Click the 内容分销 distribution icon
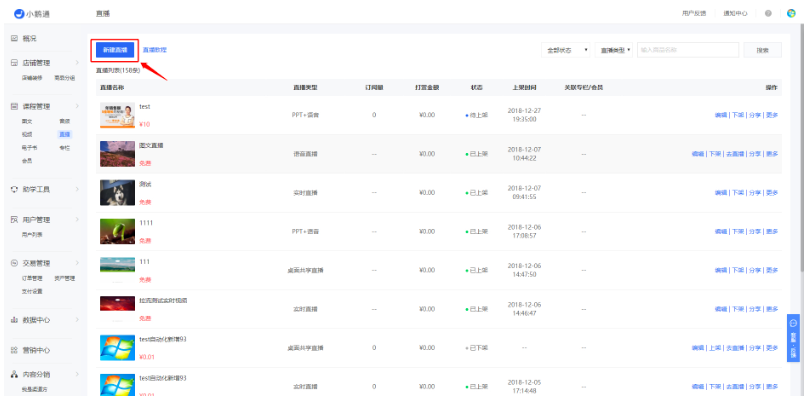Screen dimensions: 805x396 14,374
